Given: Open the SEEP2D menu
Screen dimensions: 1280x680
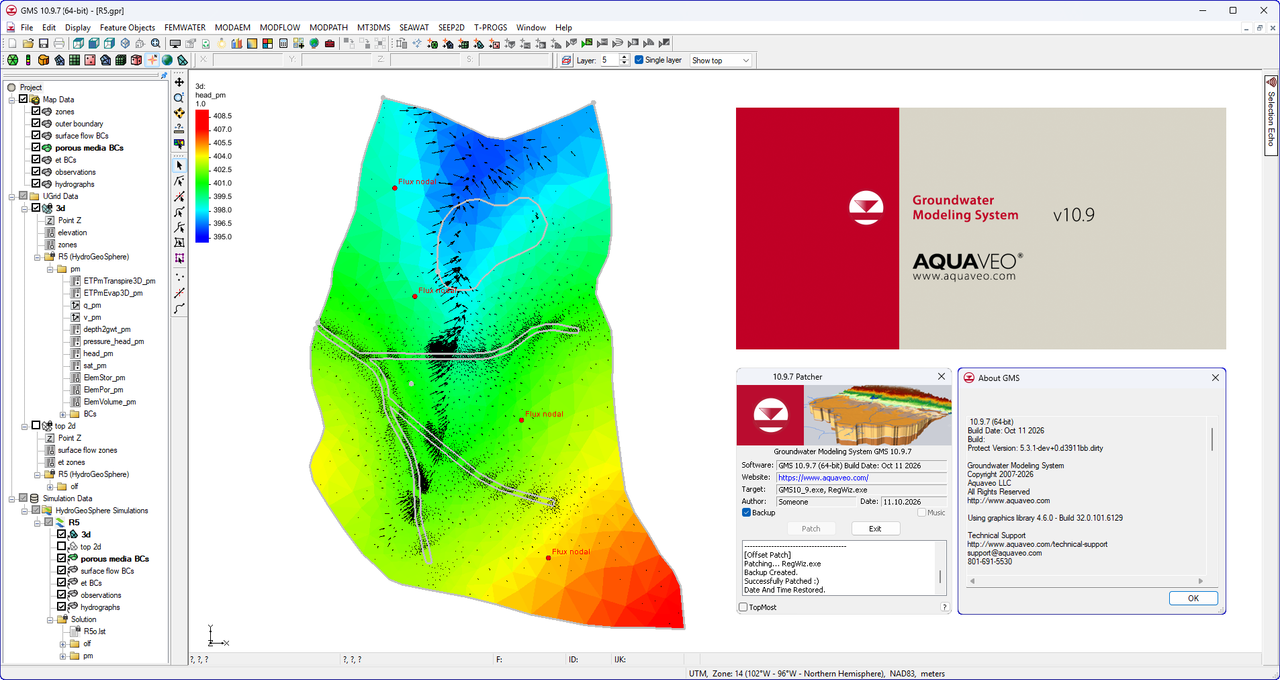Looking at the screenshot, I should point(451,27).
